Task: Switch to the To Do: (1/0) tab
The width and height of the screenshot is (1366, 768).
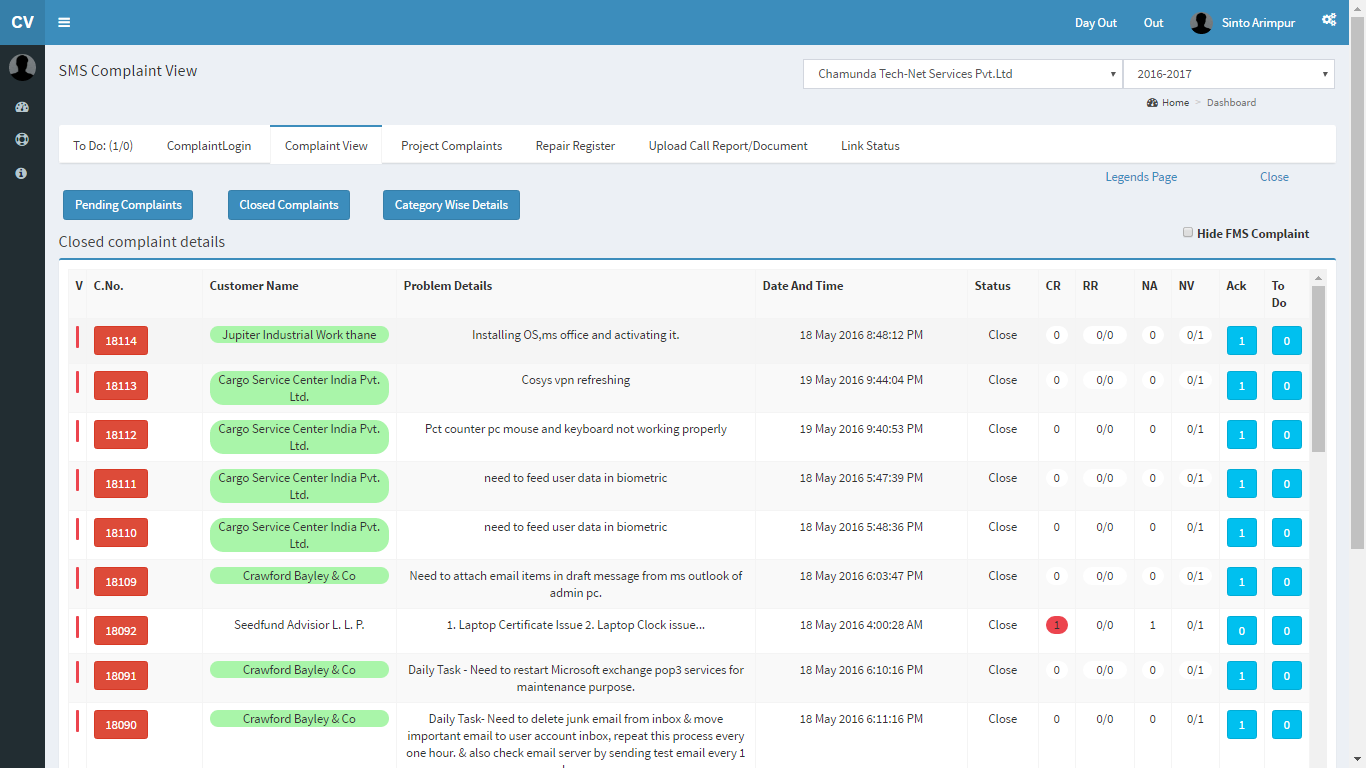Action: tap(103, 146)
